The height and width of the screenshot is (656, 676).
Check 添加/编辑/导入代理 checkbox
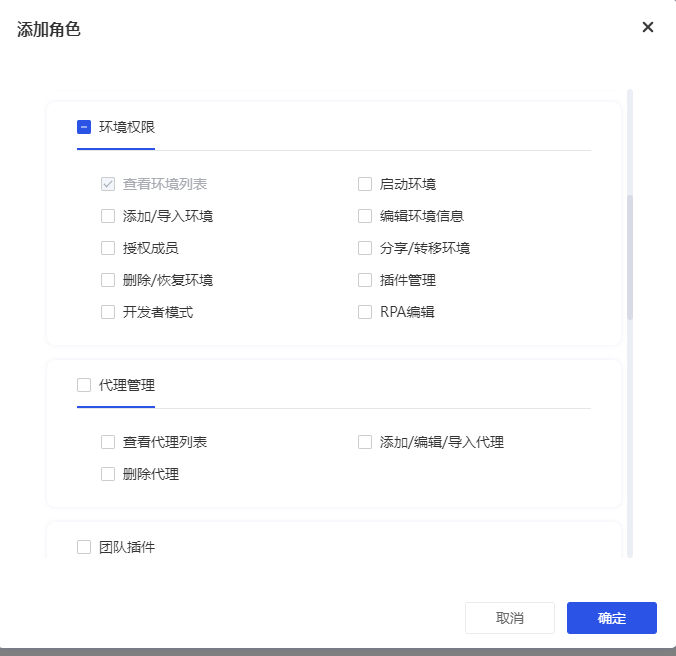[x=365, y=442]
